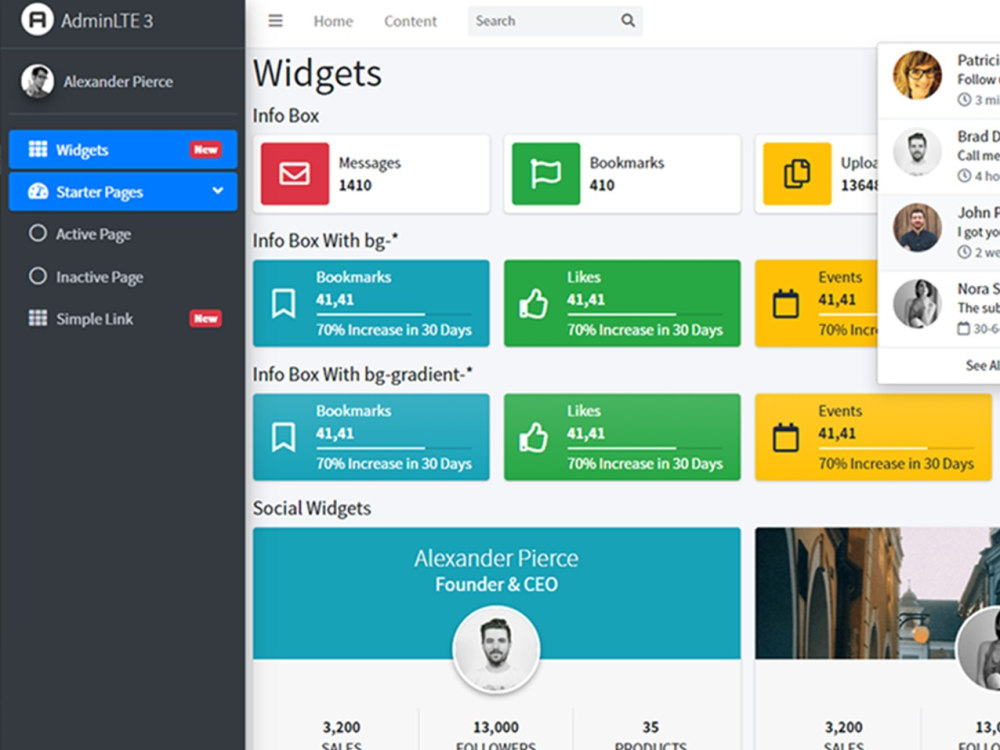
Task: Open the Content menu item
Action: [x=410, y=20]
